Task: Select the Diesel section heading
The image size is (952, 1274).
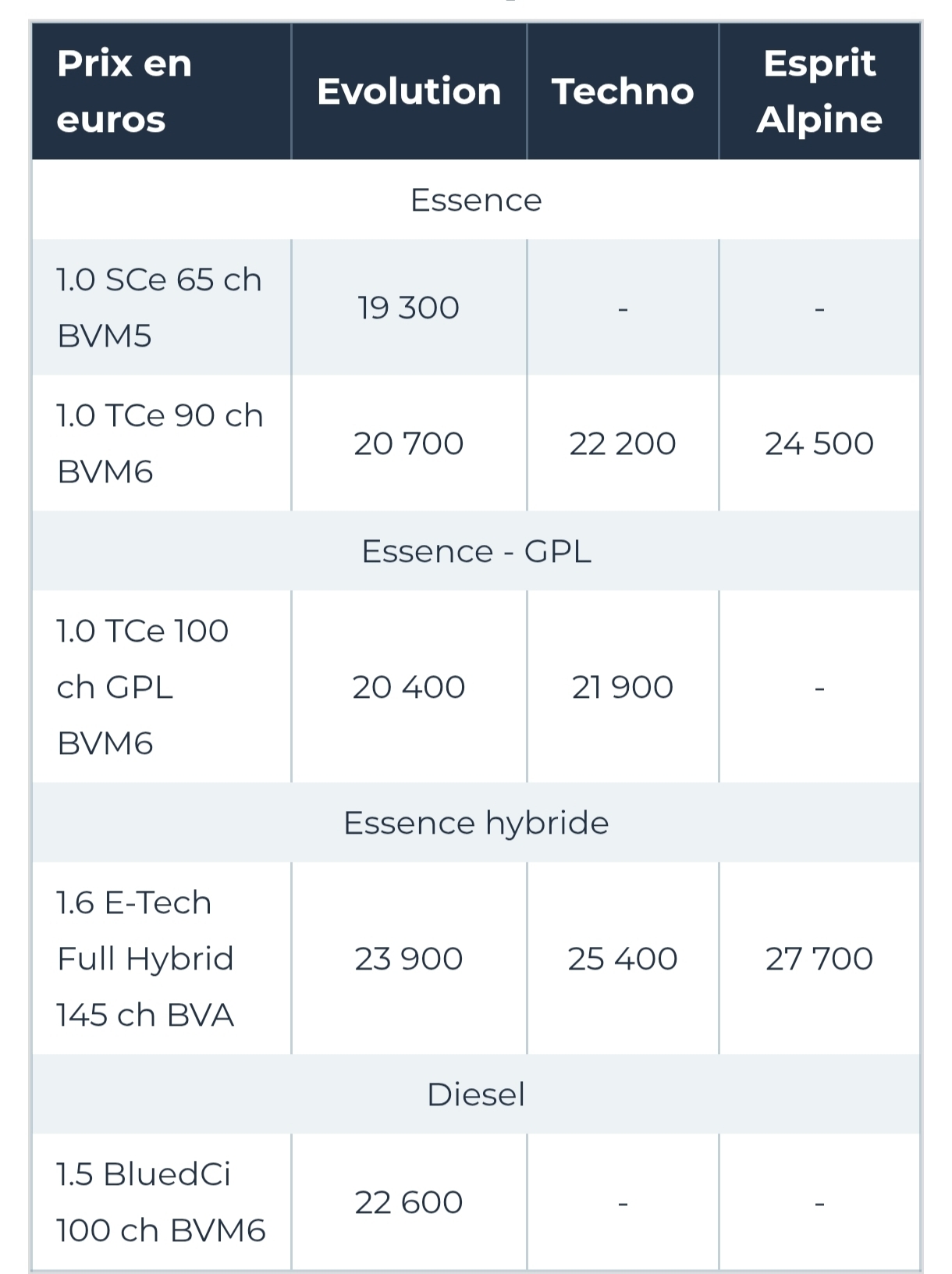Action: point(476,1094)
